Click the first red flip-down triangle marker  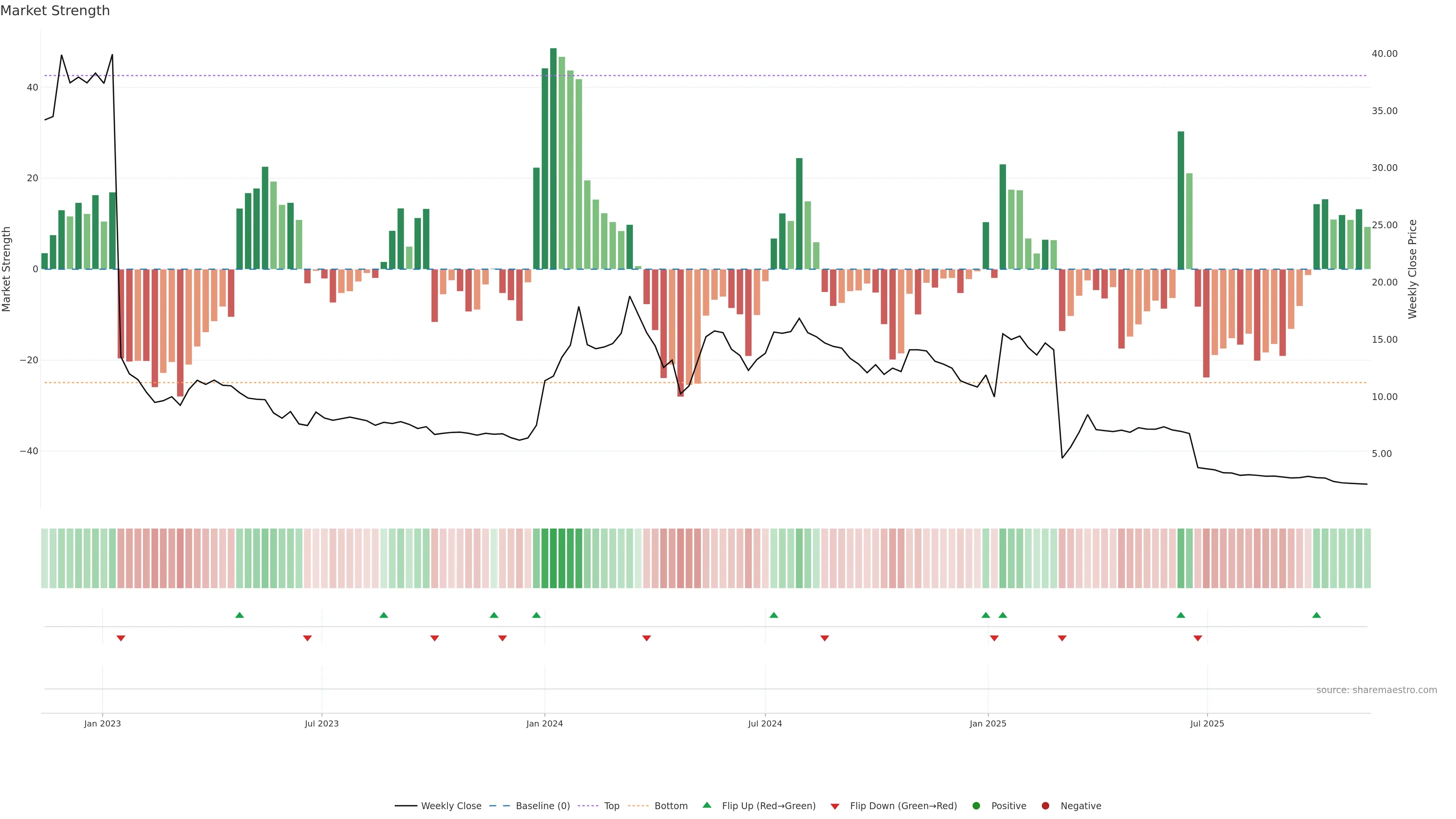click(121, 638)
